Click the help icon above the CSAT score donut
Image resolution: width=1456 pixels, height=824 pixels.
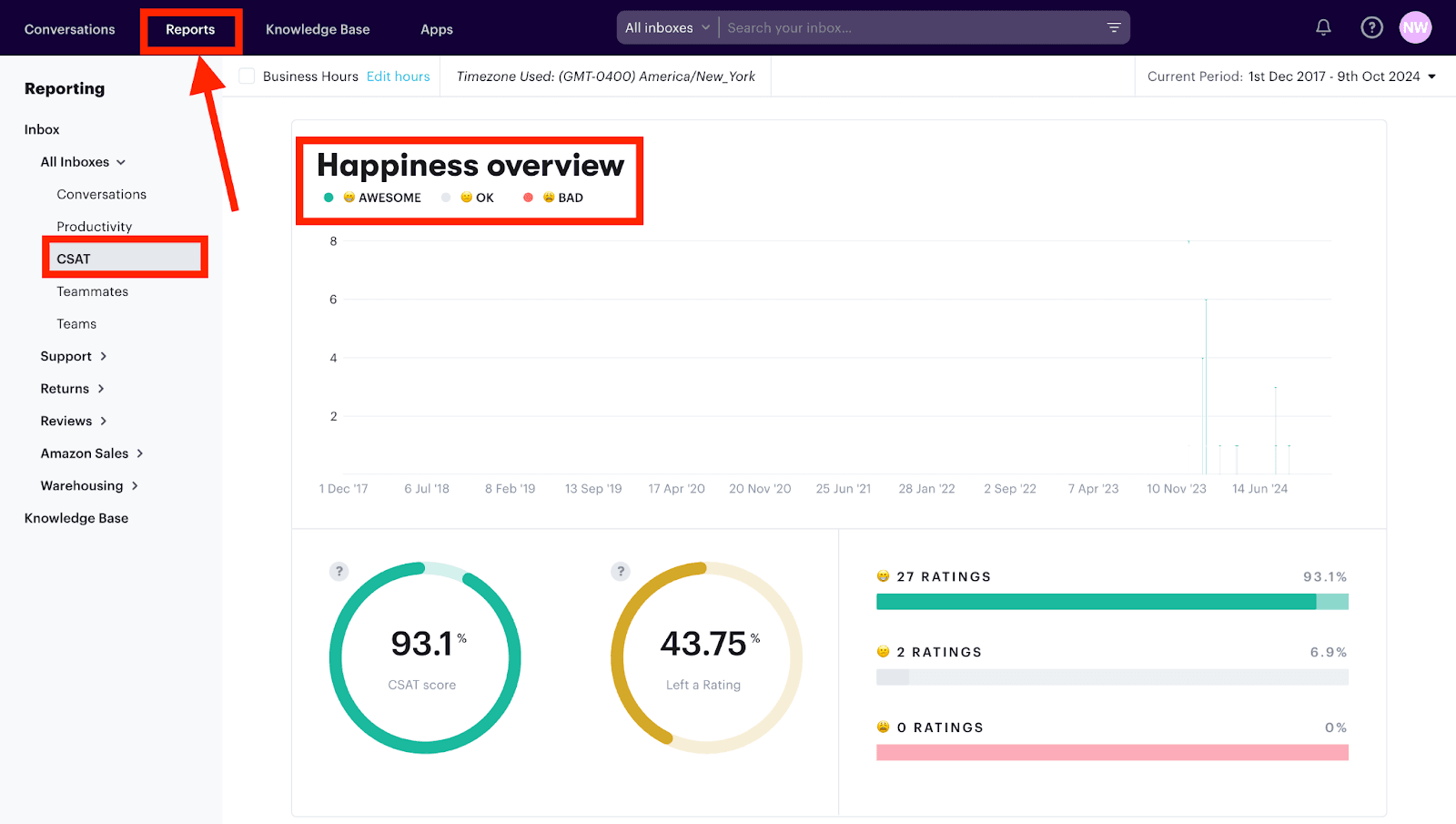pyautogui.click(x=339, y=571)
